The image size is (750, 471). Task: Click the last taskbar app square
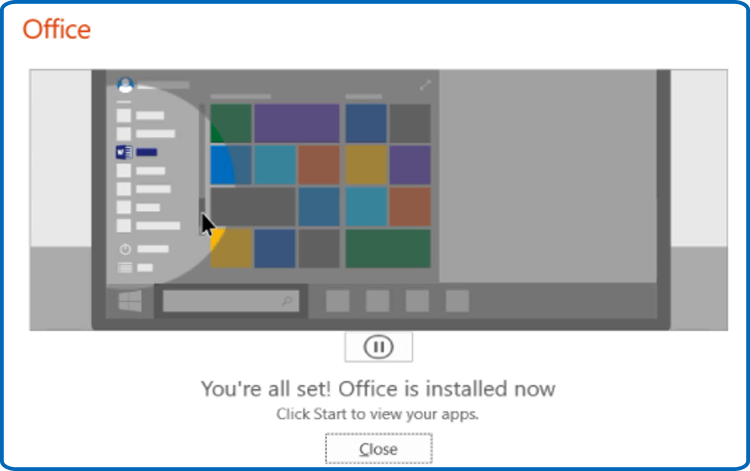coord(457,301)
